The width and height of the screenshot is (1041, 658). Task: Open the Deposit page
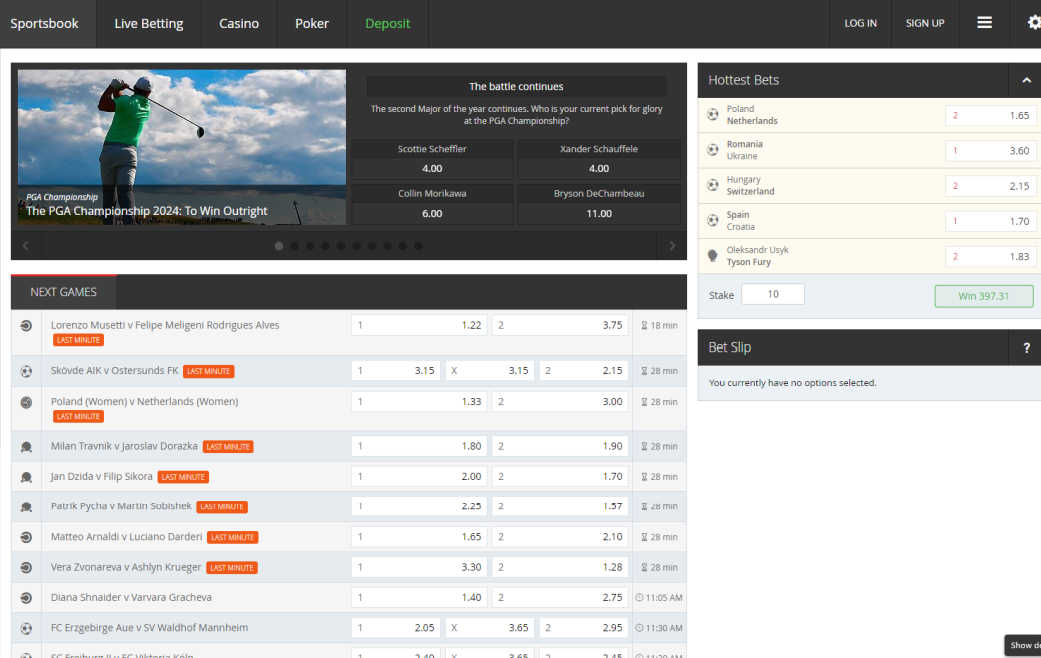[388, 23]
